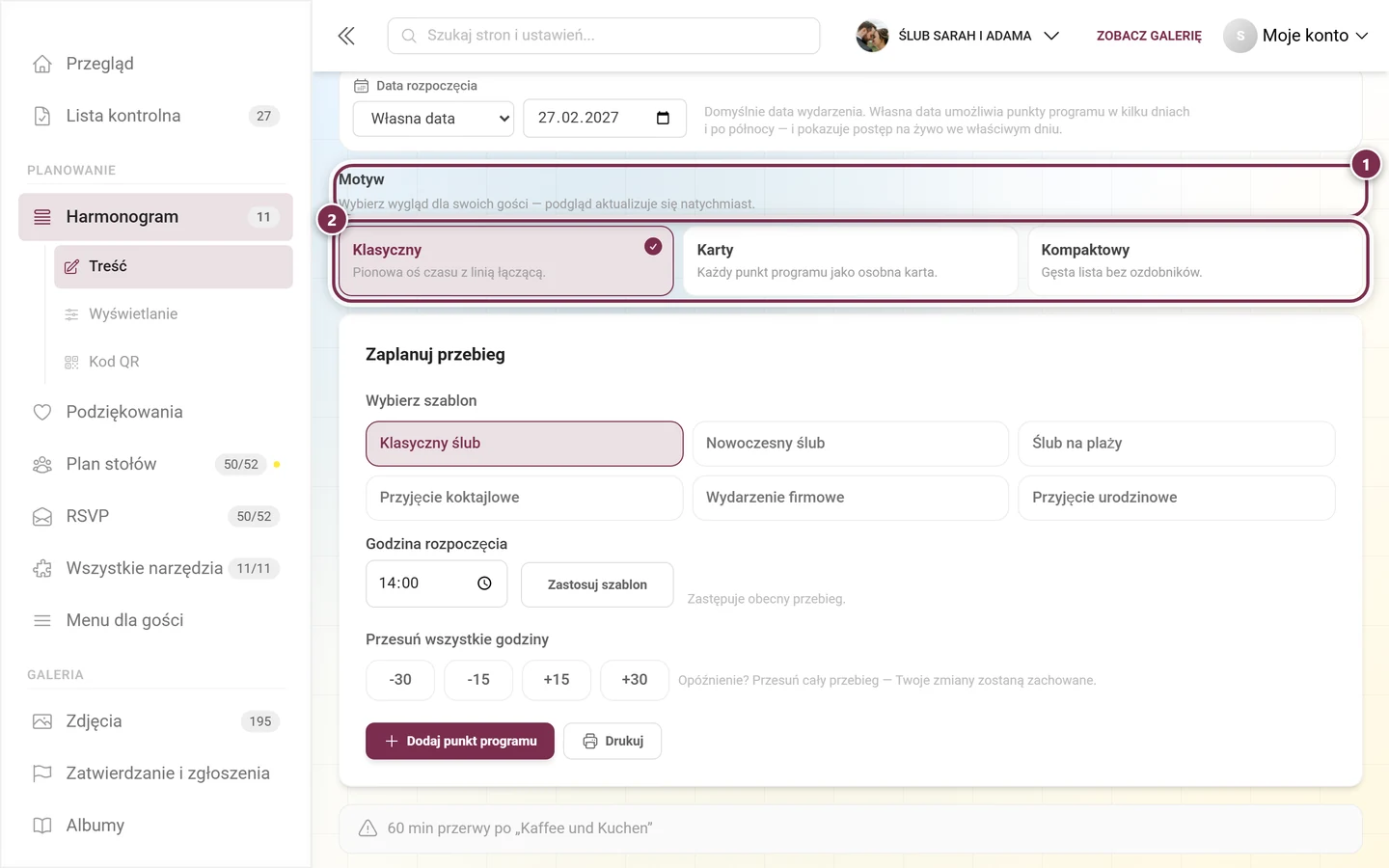Screen dimensions: 1389x868
Task: Select the Kompaktowy theme card
Action: [1194, 260]
